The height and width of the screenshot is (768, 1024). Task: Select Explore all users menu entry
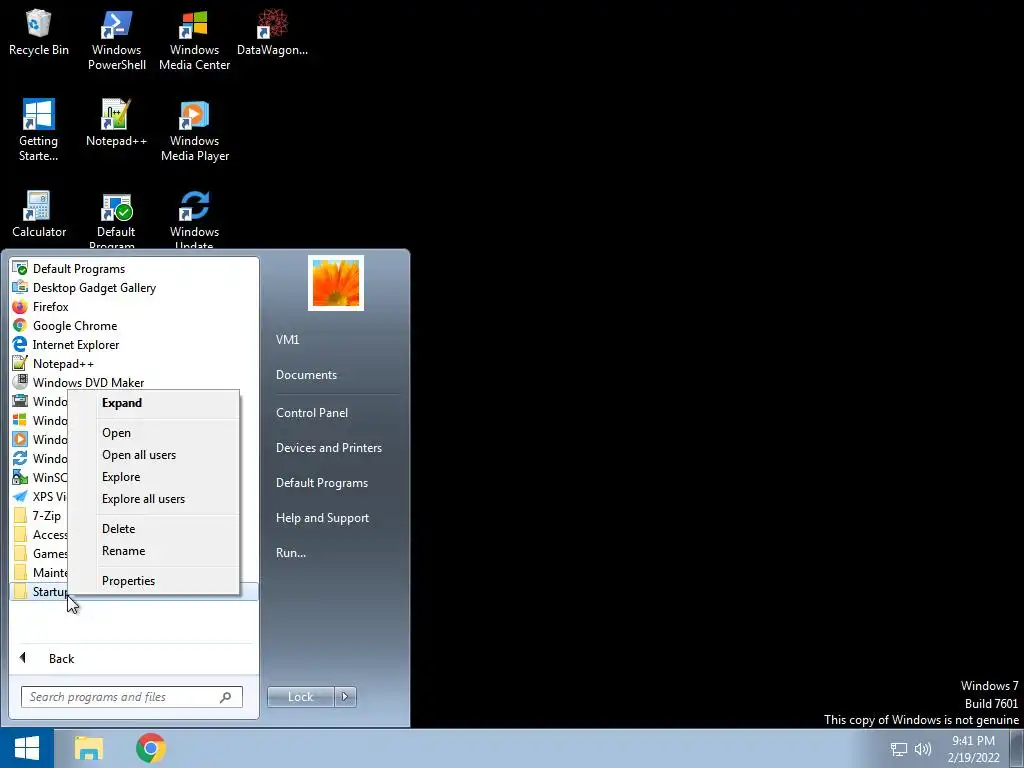pos(153,499)
